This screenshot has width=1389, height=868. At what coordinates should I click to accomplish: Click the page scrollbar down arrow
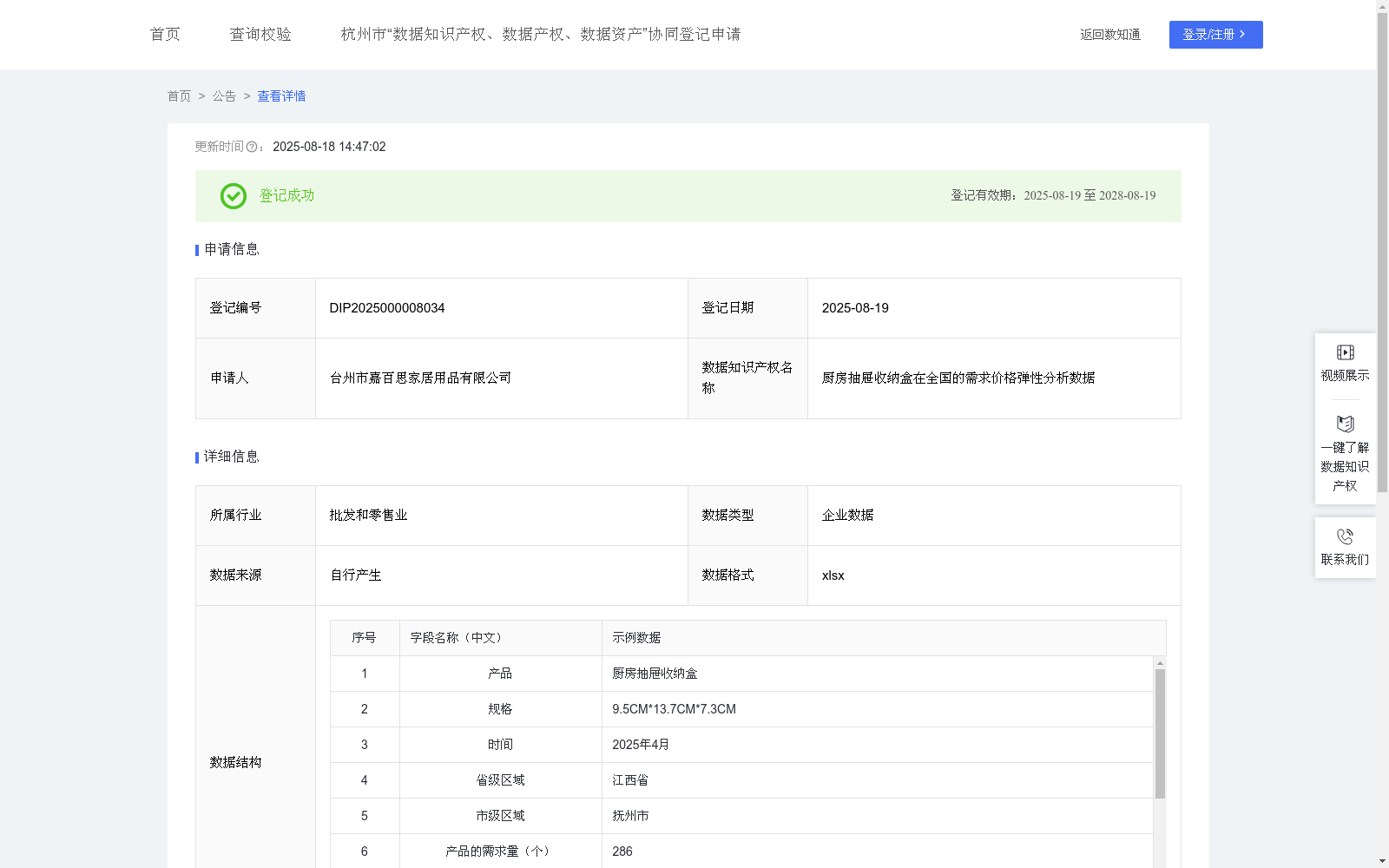[x=1382, y=861]
